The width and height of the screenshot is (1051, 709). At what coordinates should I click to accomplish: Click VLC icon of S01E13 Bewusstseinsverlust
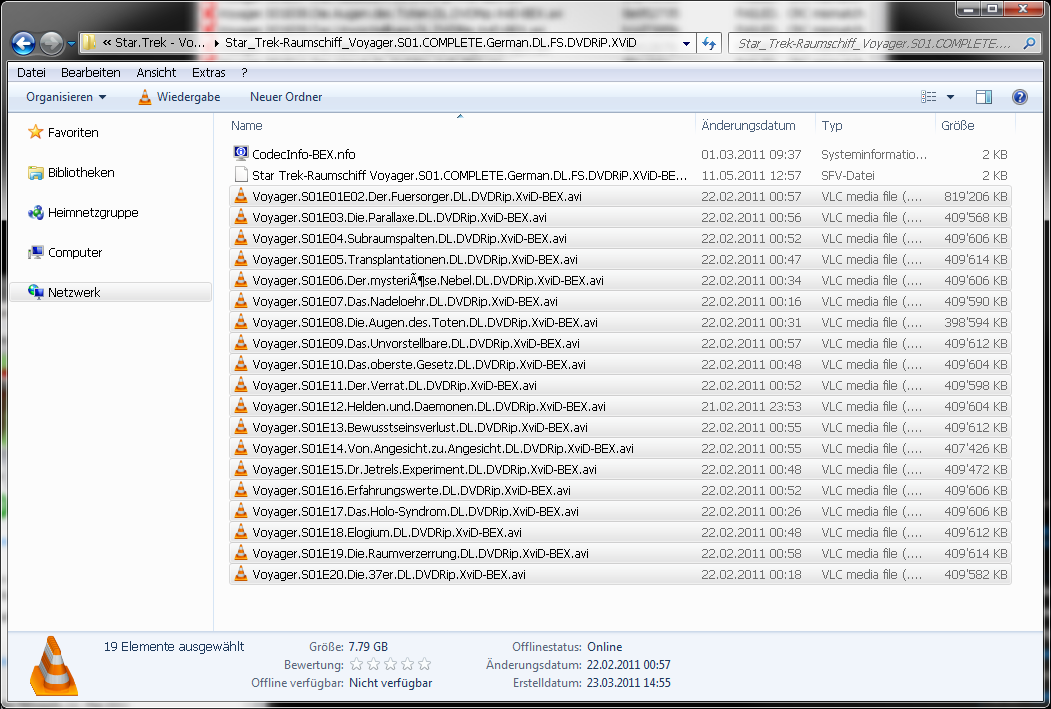coord(241,427)
